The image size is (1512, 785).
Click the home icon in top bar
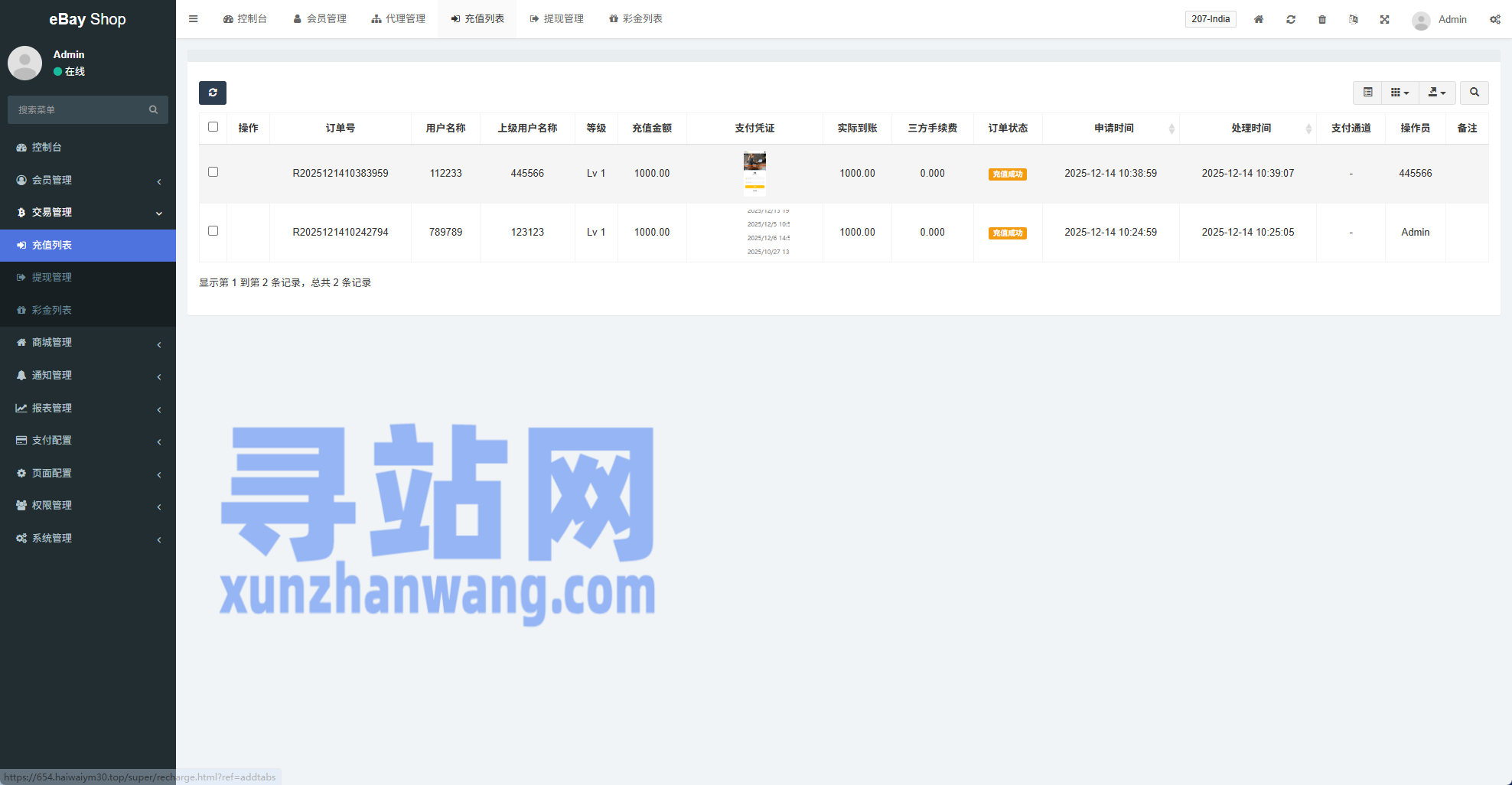(1259, 19)
